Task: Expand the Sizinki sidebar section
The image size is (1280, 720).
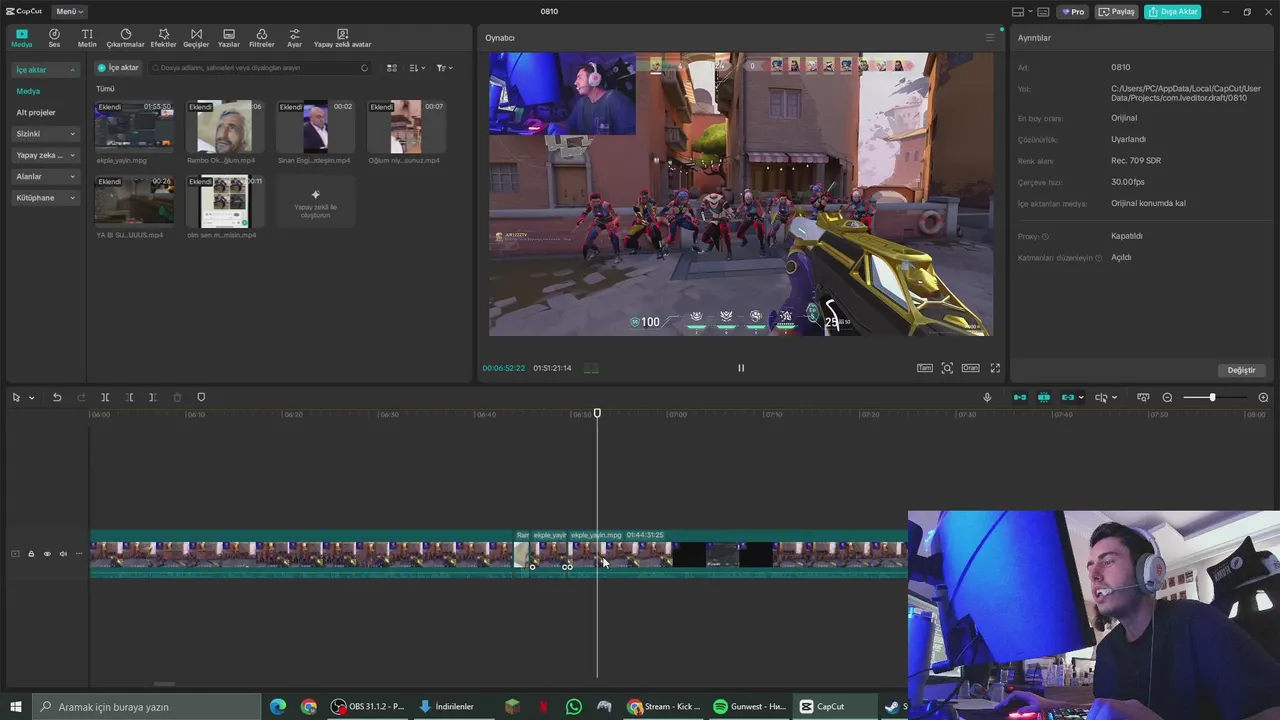Action: (45, 134)
